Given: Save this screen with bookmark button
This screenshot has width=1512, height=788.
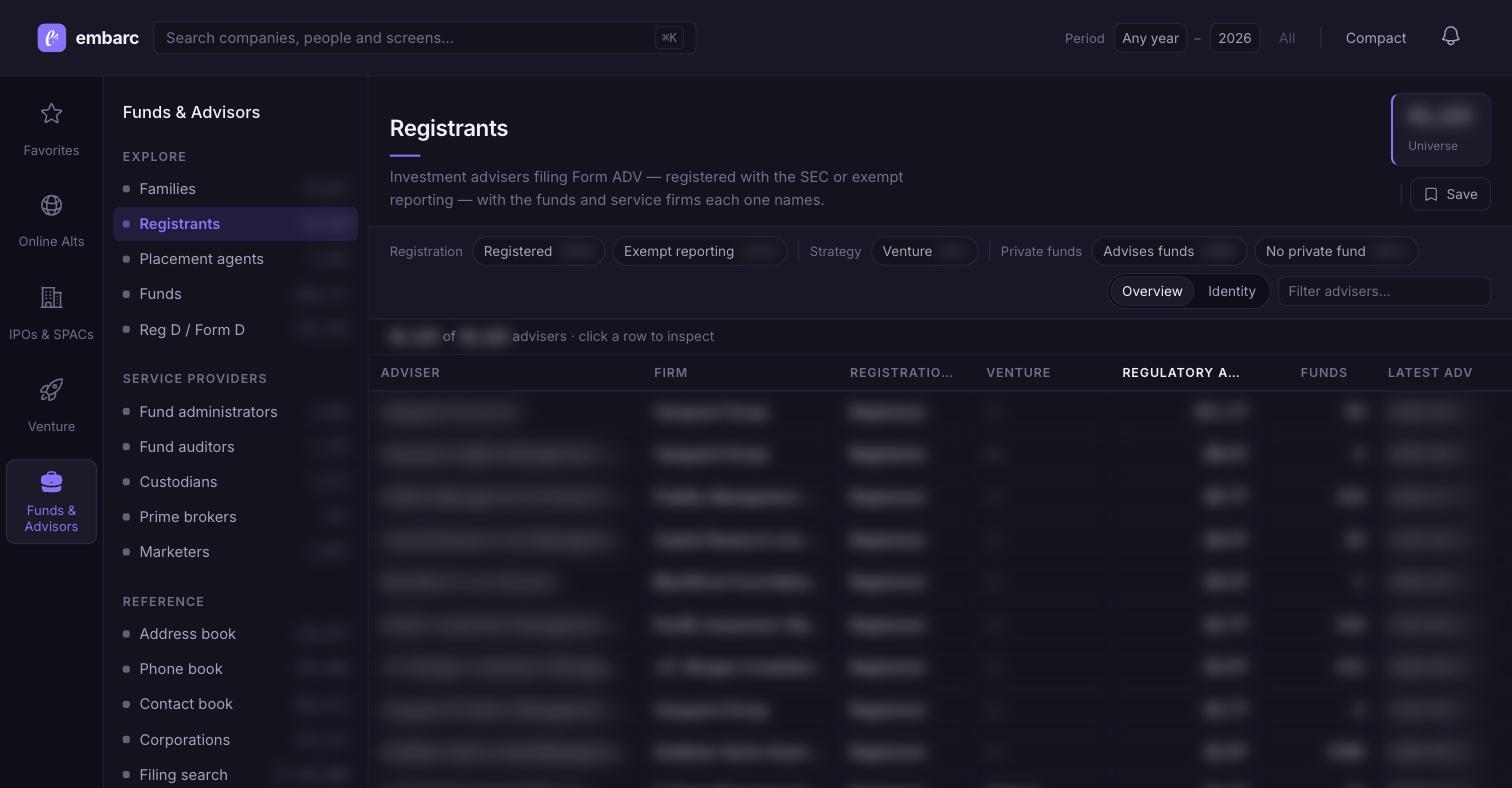Looking at the screenshot, I should [1450, 194].
